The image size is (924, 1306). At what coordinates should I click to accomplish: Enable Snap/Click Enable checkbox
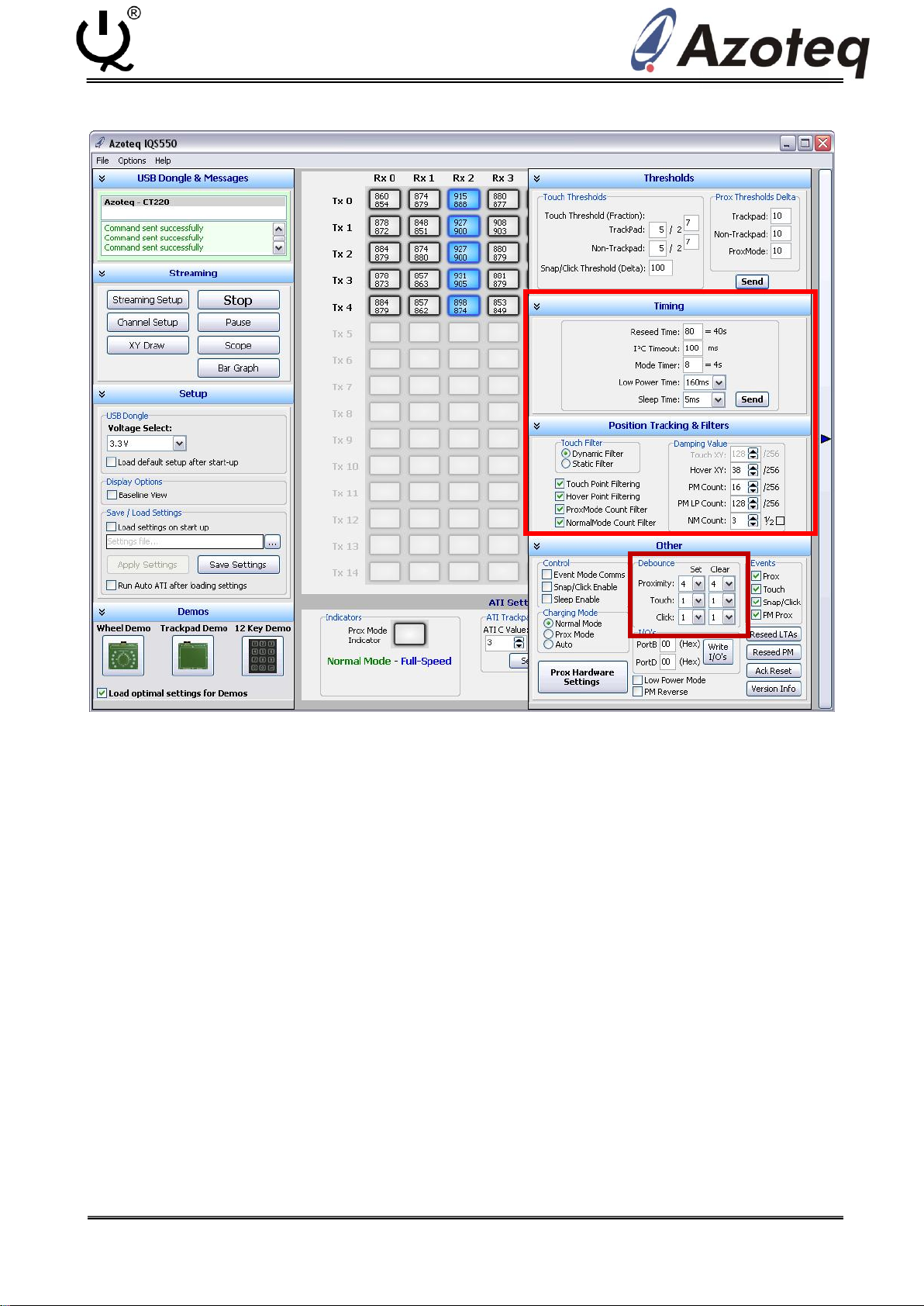[x=547, y=587]
